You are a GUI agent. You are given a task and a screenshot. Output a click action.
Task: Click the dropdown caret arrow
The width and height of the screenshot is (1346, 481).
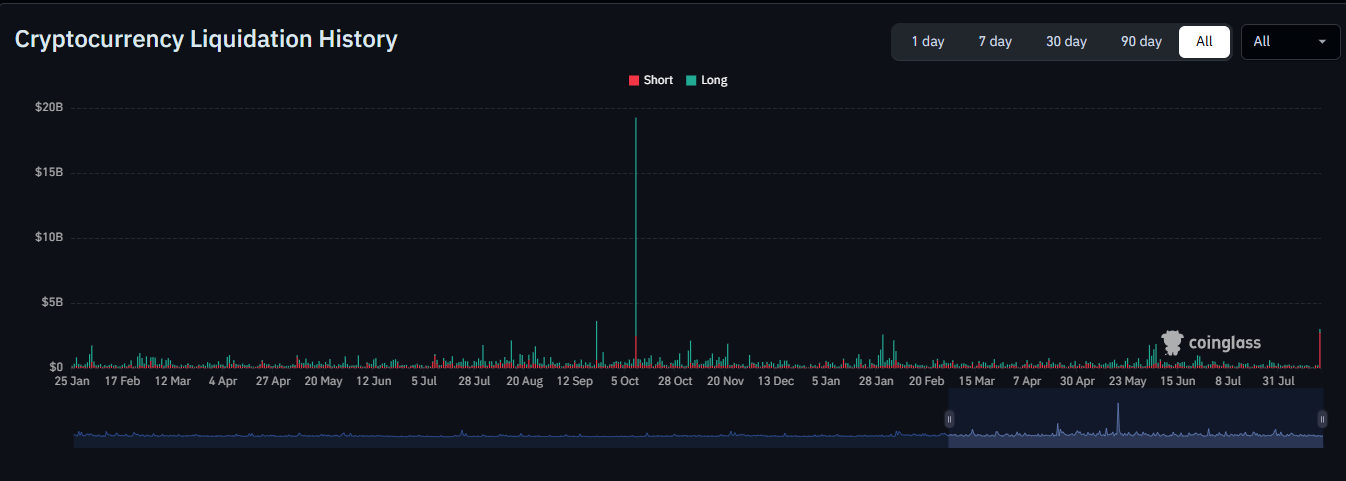[1322, 42]
